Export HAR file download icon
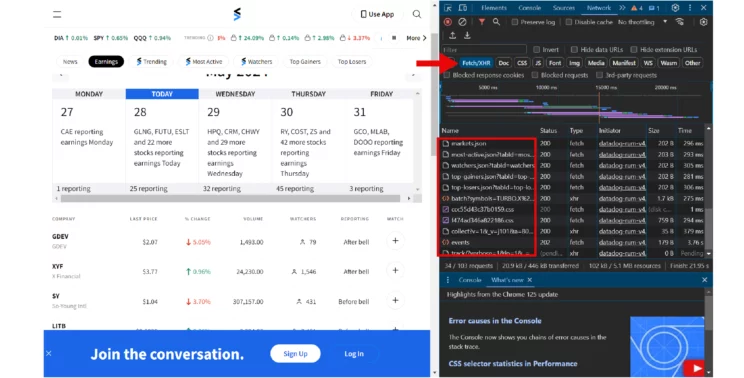The image size is (744, 378). tap(467, 36)
